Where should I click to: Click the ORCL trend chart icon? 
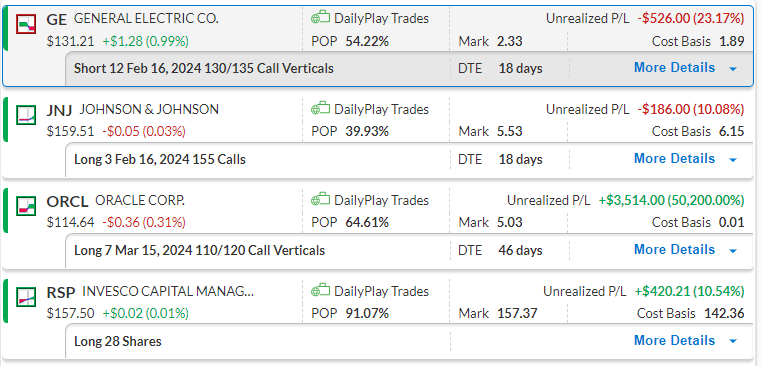(26, 206)
